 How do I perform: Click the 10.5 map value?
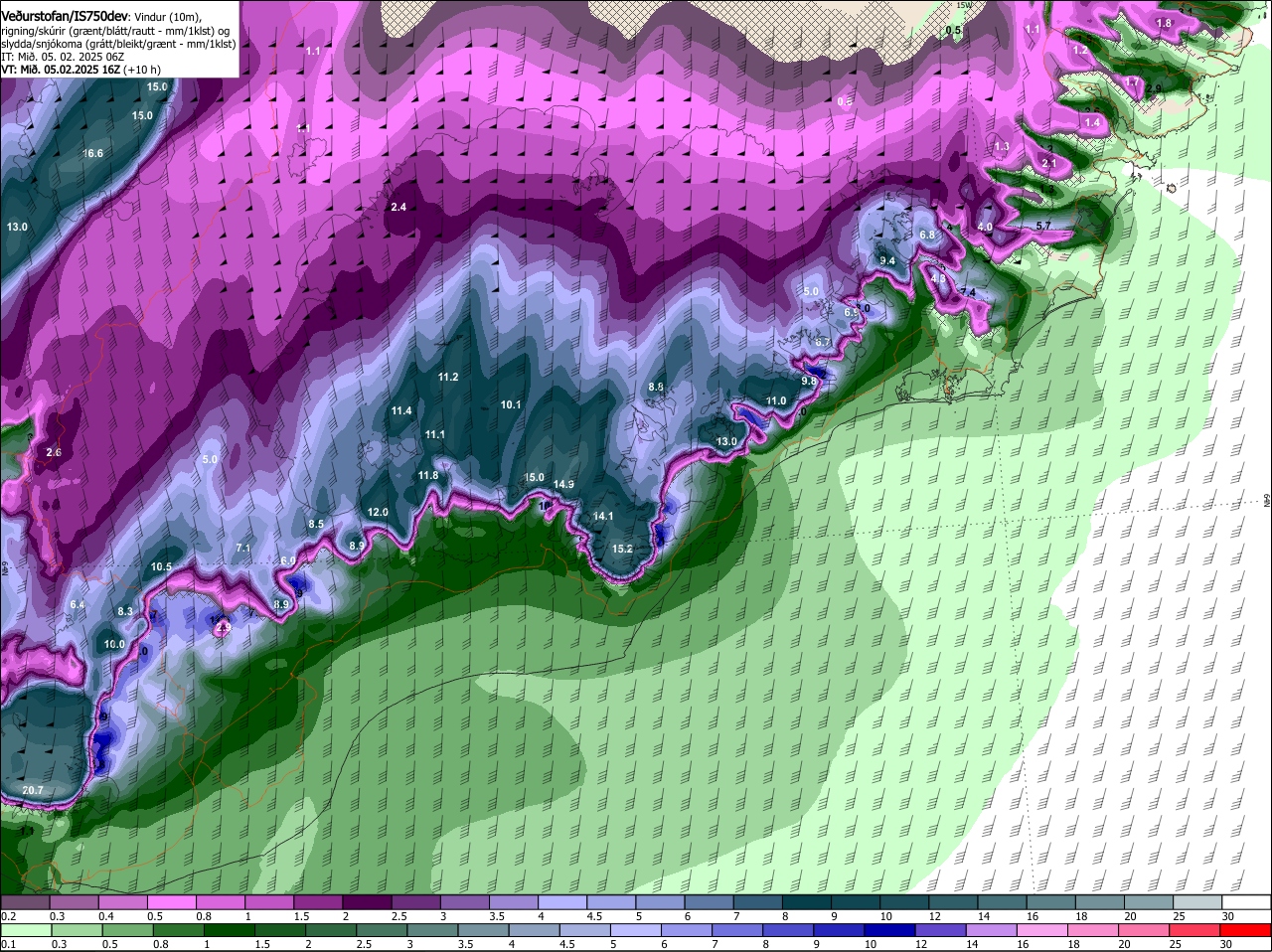161,566
